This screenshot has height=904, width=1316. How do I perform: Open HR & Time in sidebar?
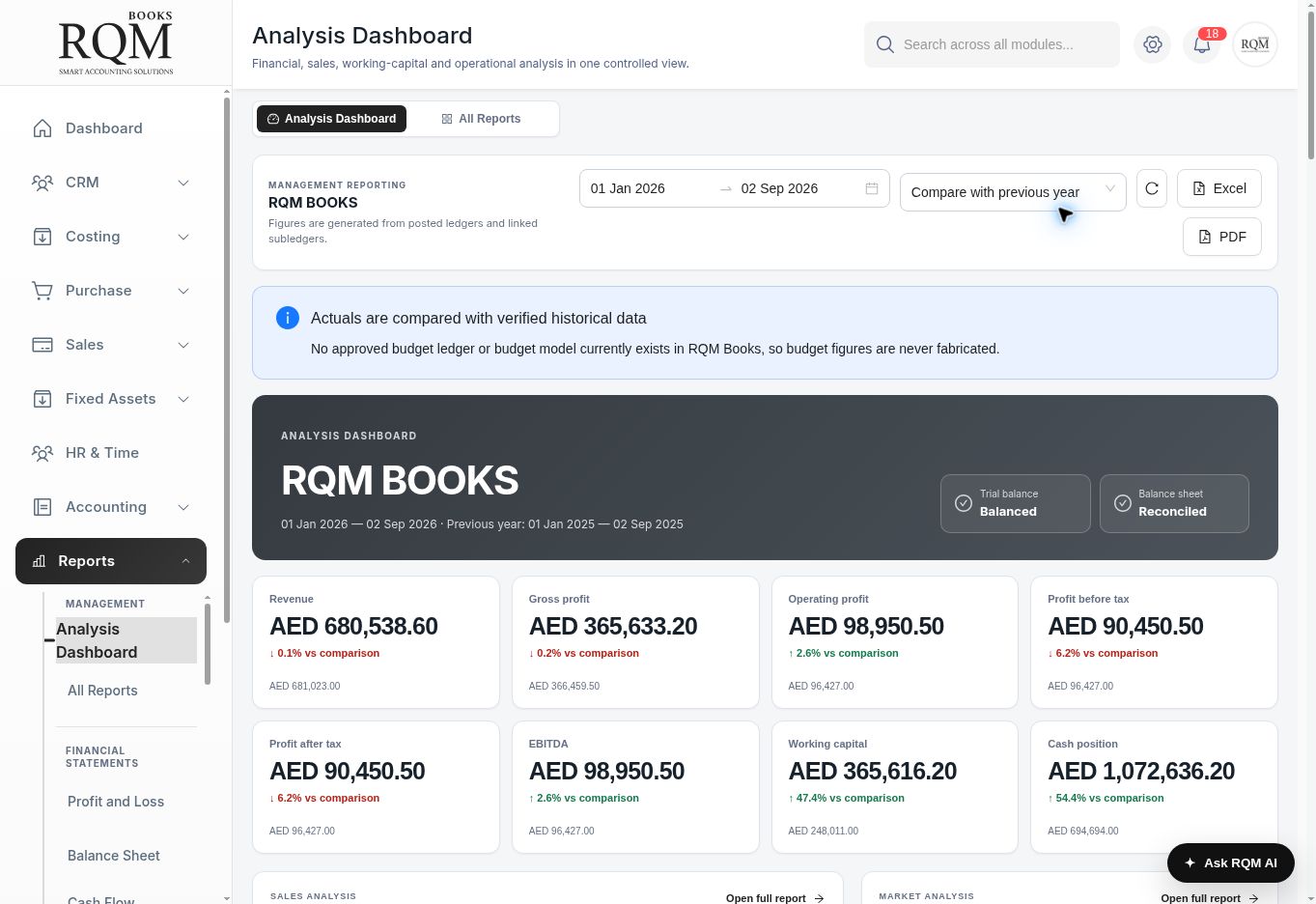coord(111,453)
